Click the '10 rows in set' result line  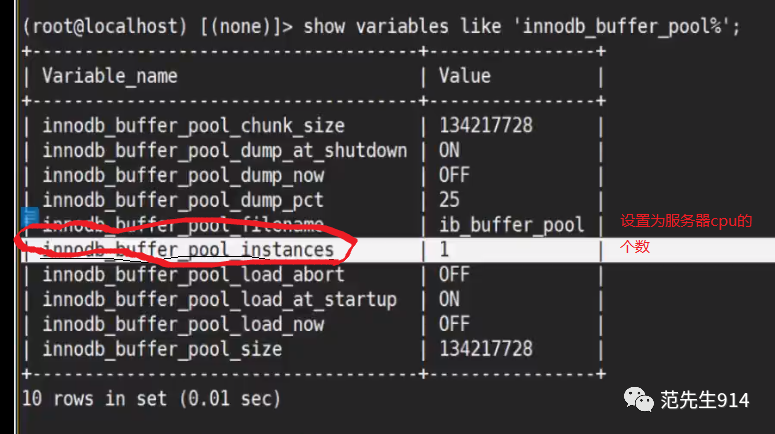click(151, 398)
